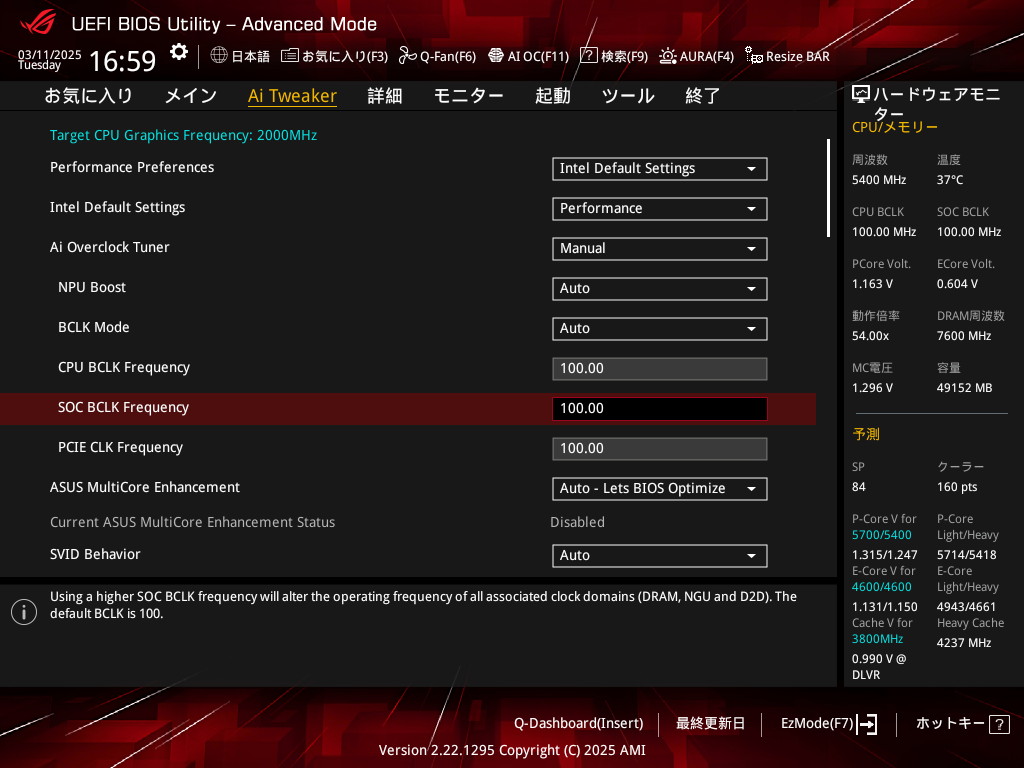Click the SOC BCLK Frequency input field
The width and height of the screenshot is (1024, 768).
[660, 408]
